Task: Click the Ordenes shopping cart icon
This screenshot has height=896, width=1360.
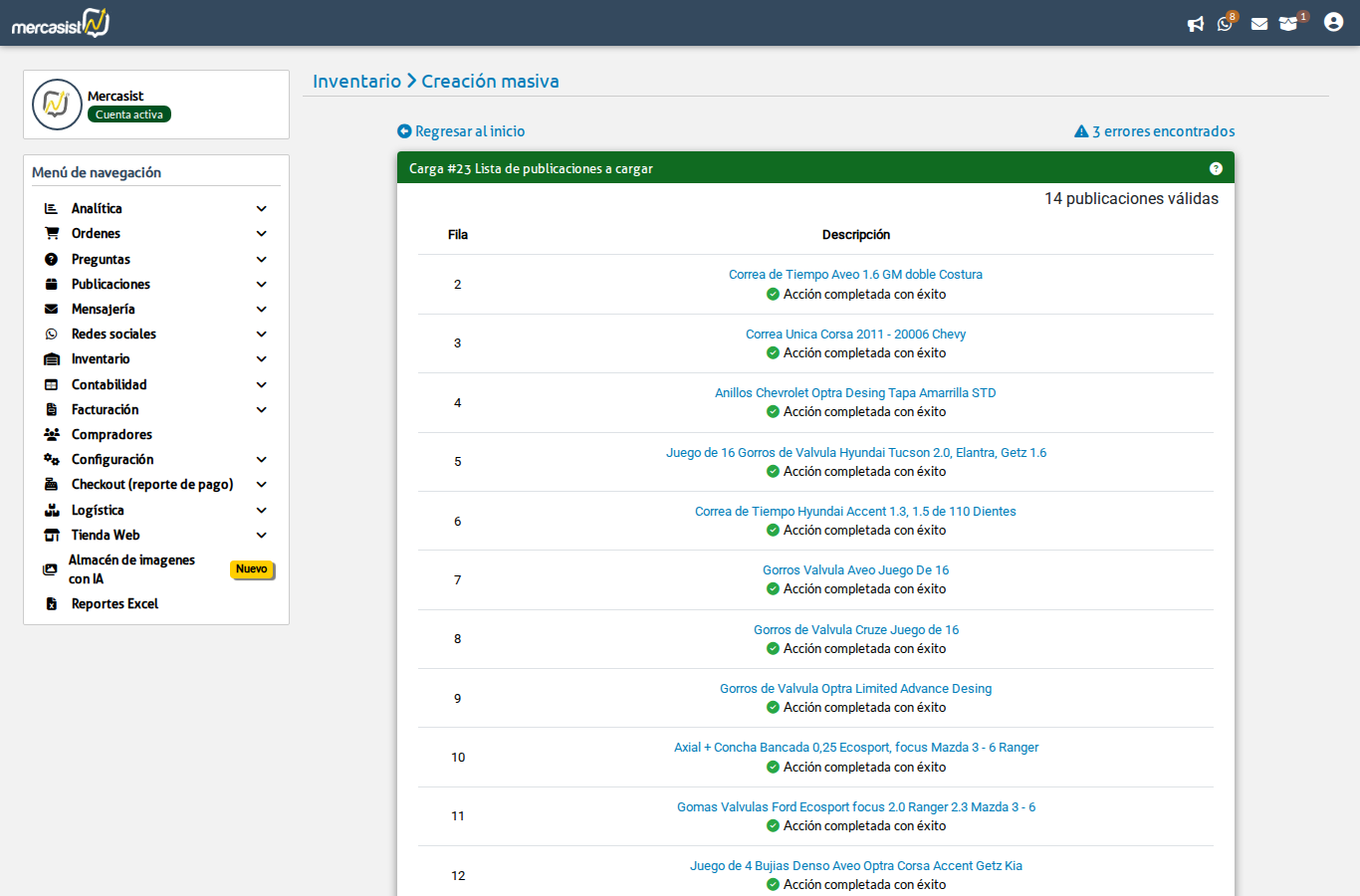Action: (50, 233)
